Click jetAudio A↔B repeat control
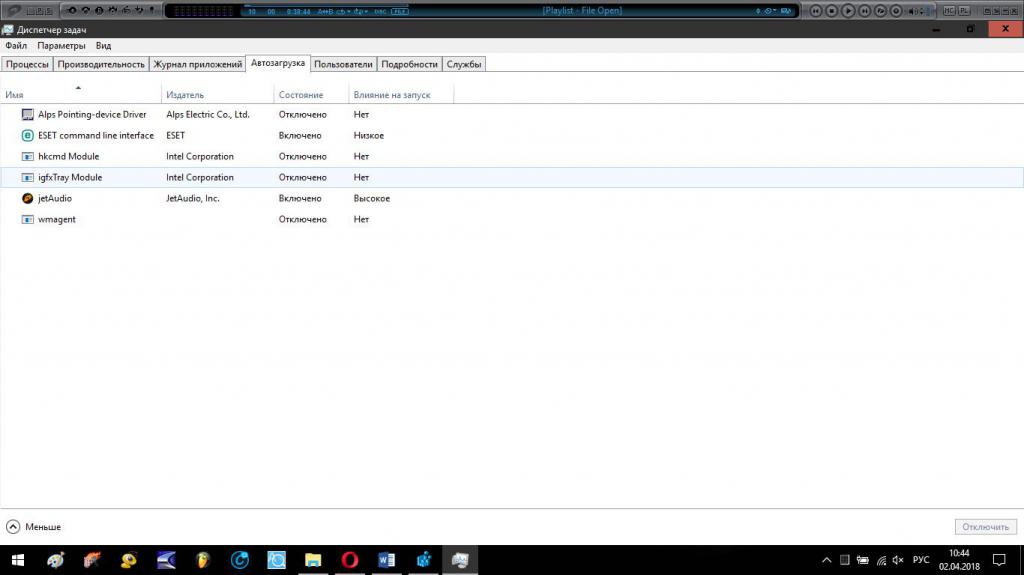 [325, 12]
